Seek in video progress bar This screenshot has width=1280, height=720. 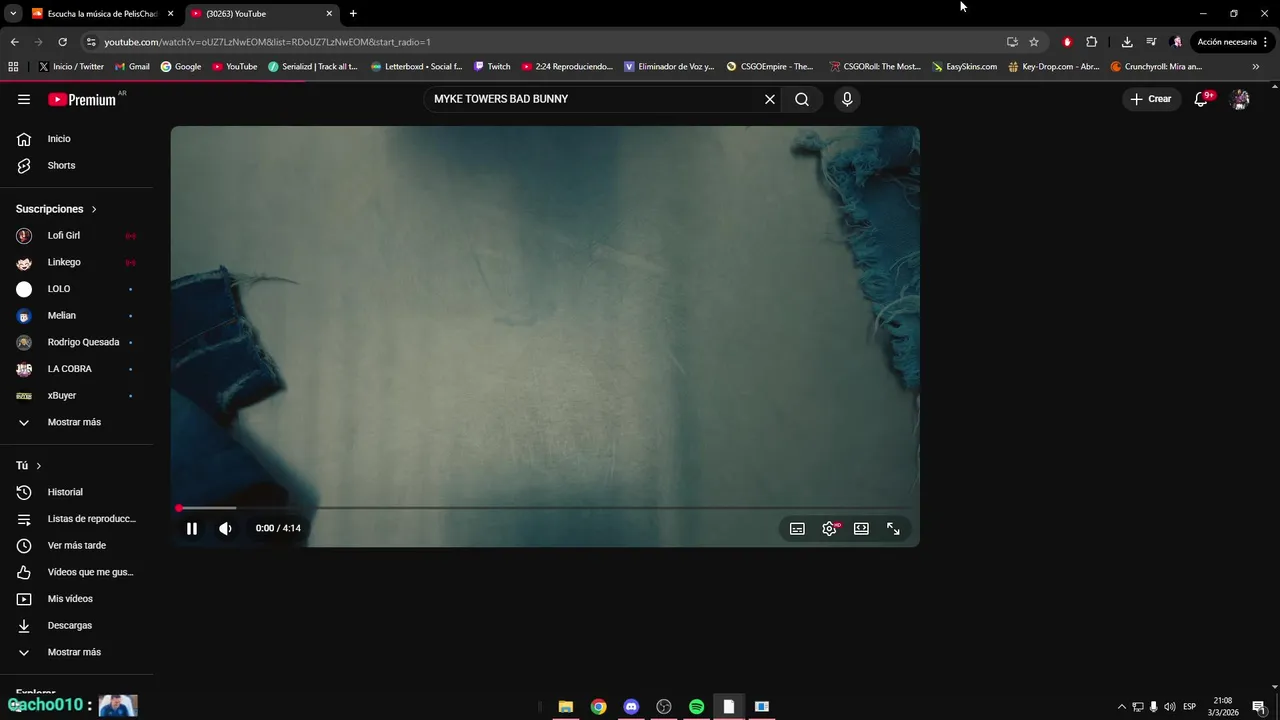coord(545,508)
